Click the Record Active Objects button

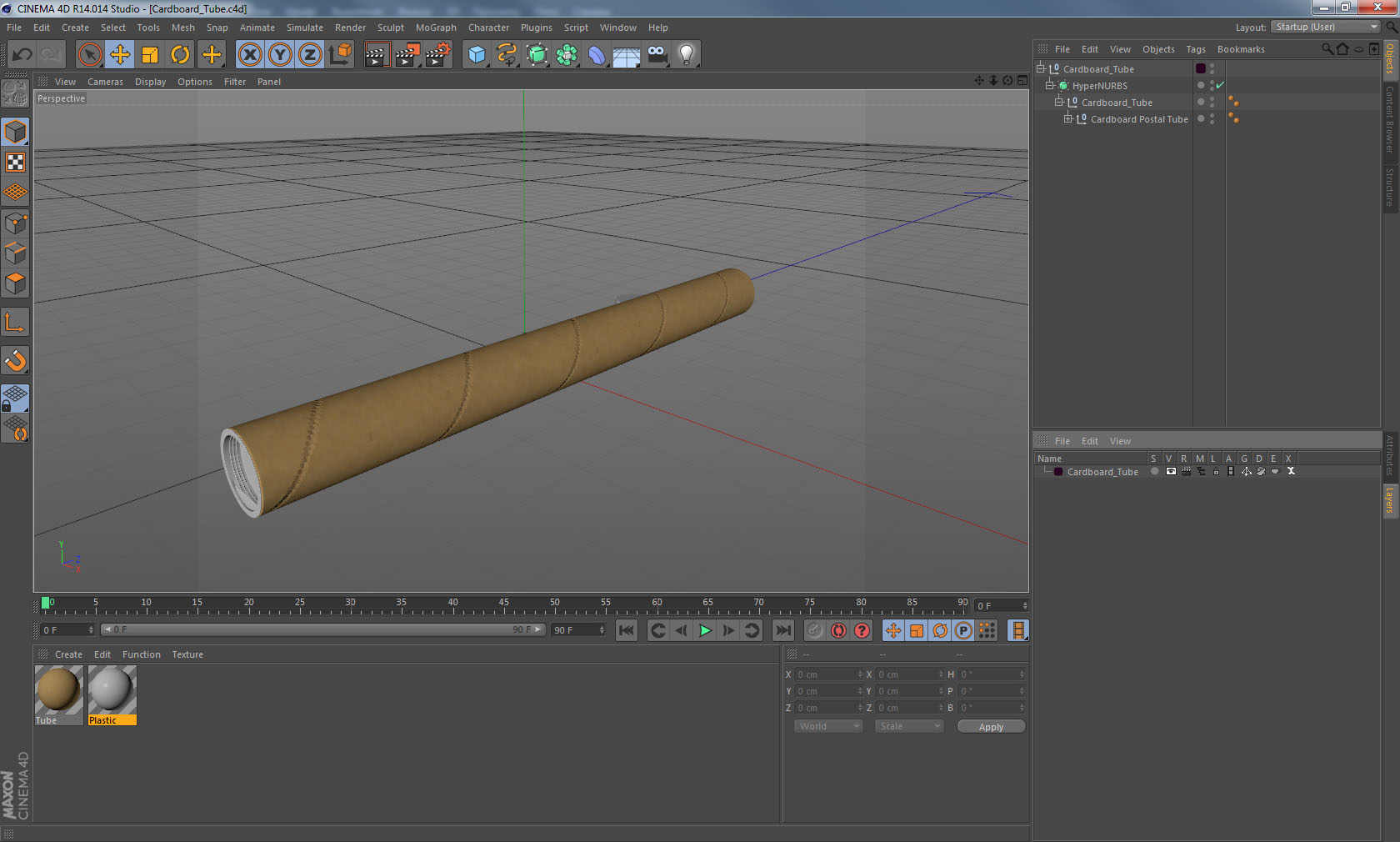(x=815, y=630)
